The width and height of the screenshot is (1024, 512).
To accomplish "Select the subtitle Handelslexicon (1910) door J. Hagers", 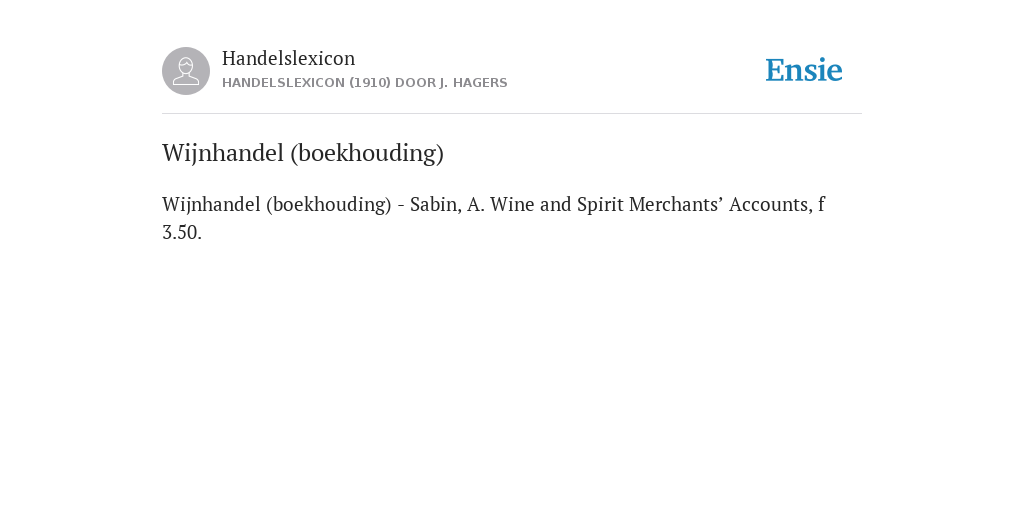I will pyautogui.click(x=364, y=83).
